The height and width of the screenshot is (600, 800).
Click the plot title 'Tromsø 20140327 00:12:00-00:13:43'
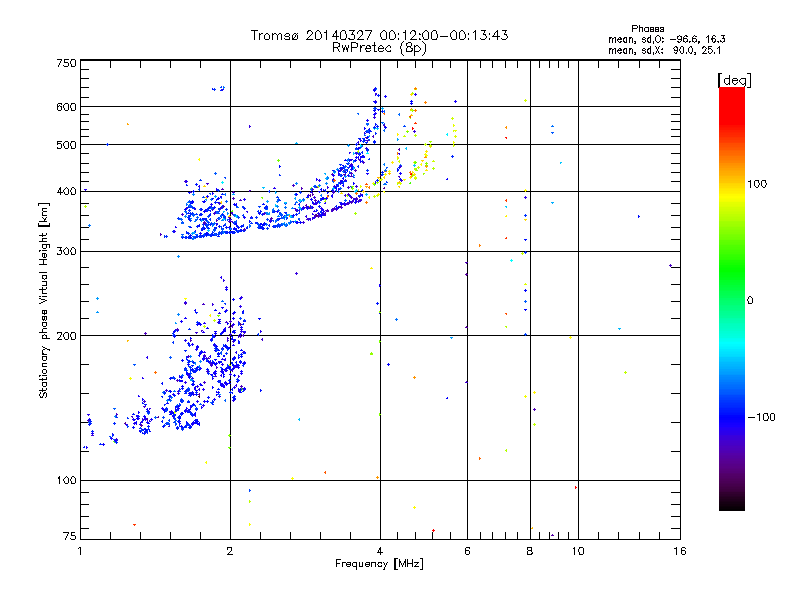click(379, 35)
